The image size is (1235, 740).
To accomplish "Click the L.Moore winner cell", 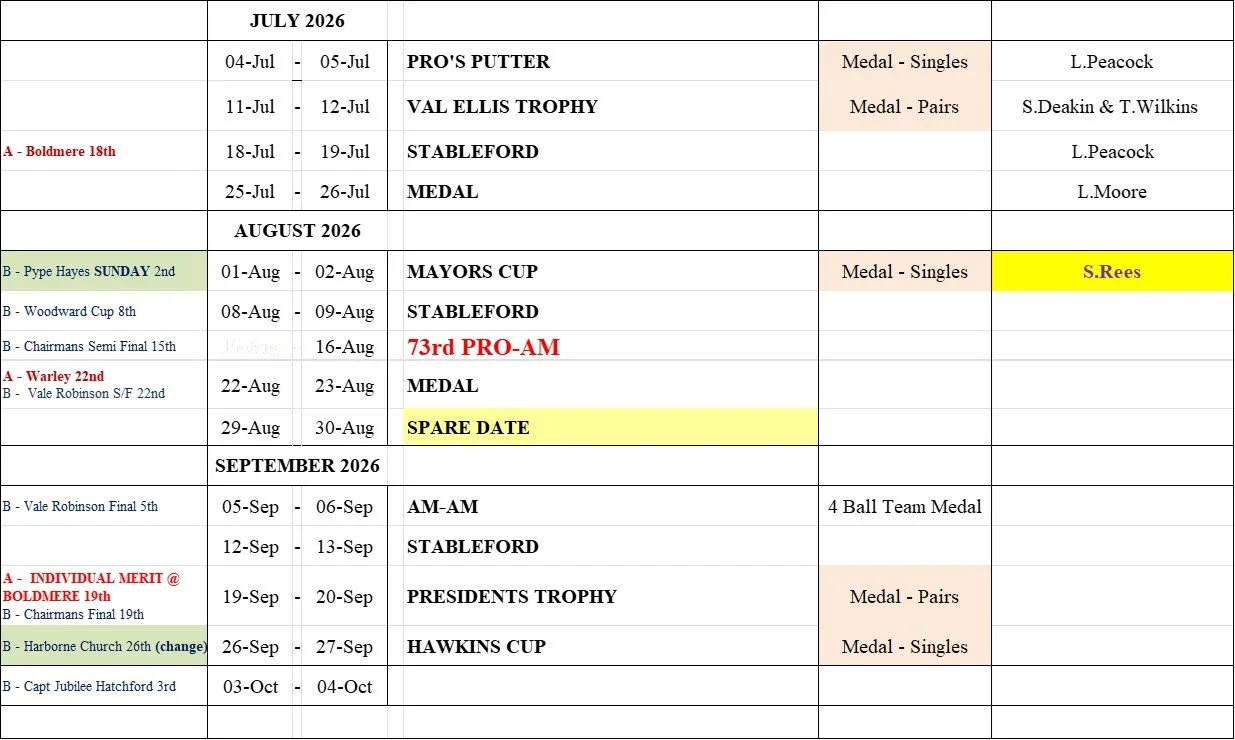I will [x=1112, y=191].
